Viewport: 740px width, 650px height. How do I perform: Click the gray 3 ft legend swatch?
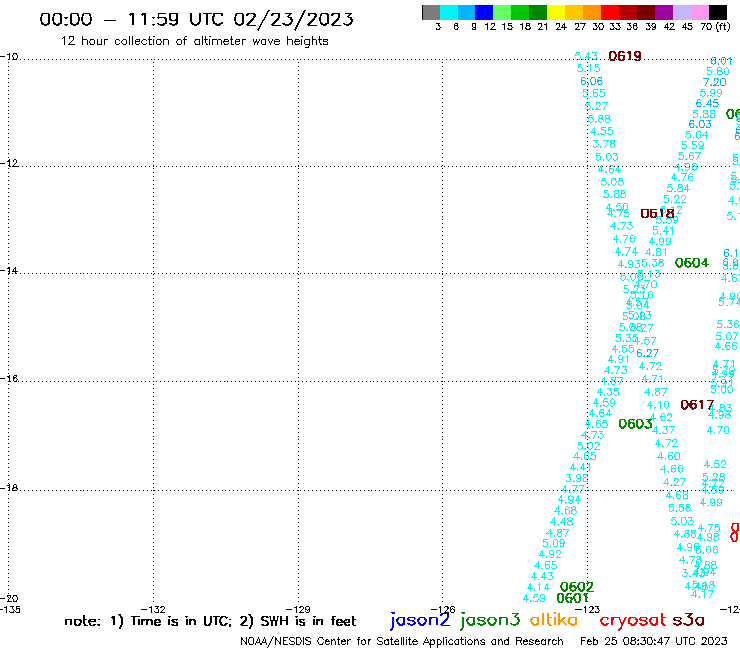pyautogui.click(x=431, y=12)
